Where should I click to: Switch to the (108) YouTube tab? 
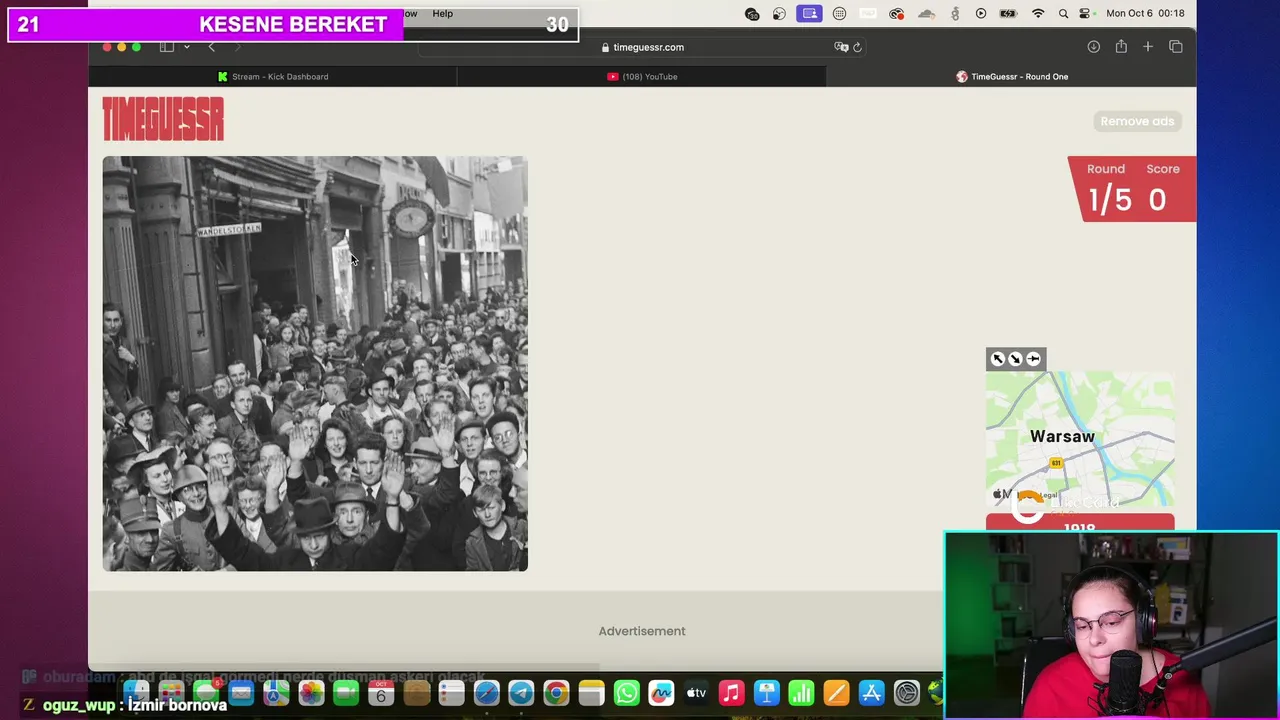tap(642, 76)
